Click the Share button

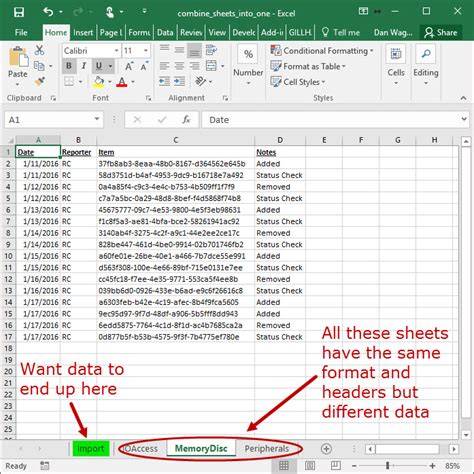[x=441, y=33]
